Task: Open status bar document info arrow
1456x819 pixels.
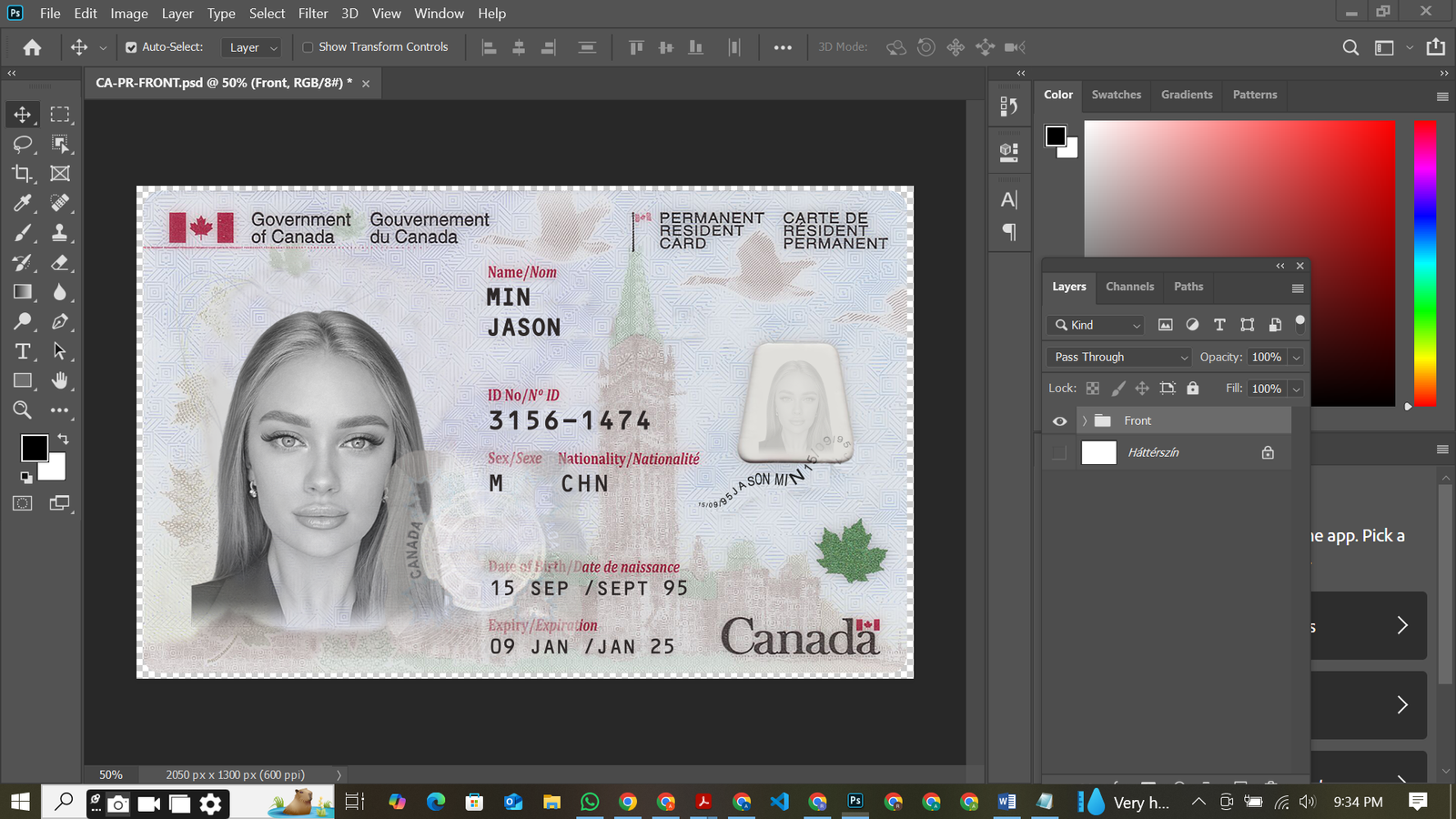Action: point(339,775)
